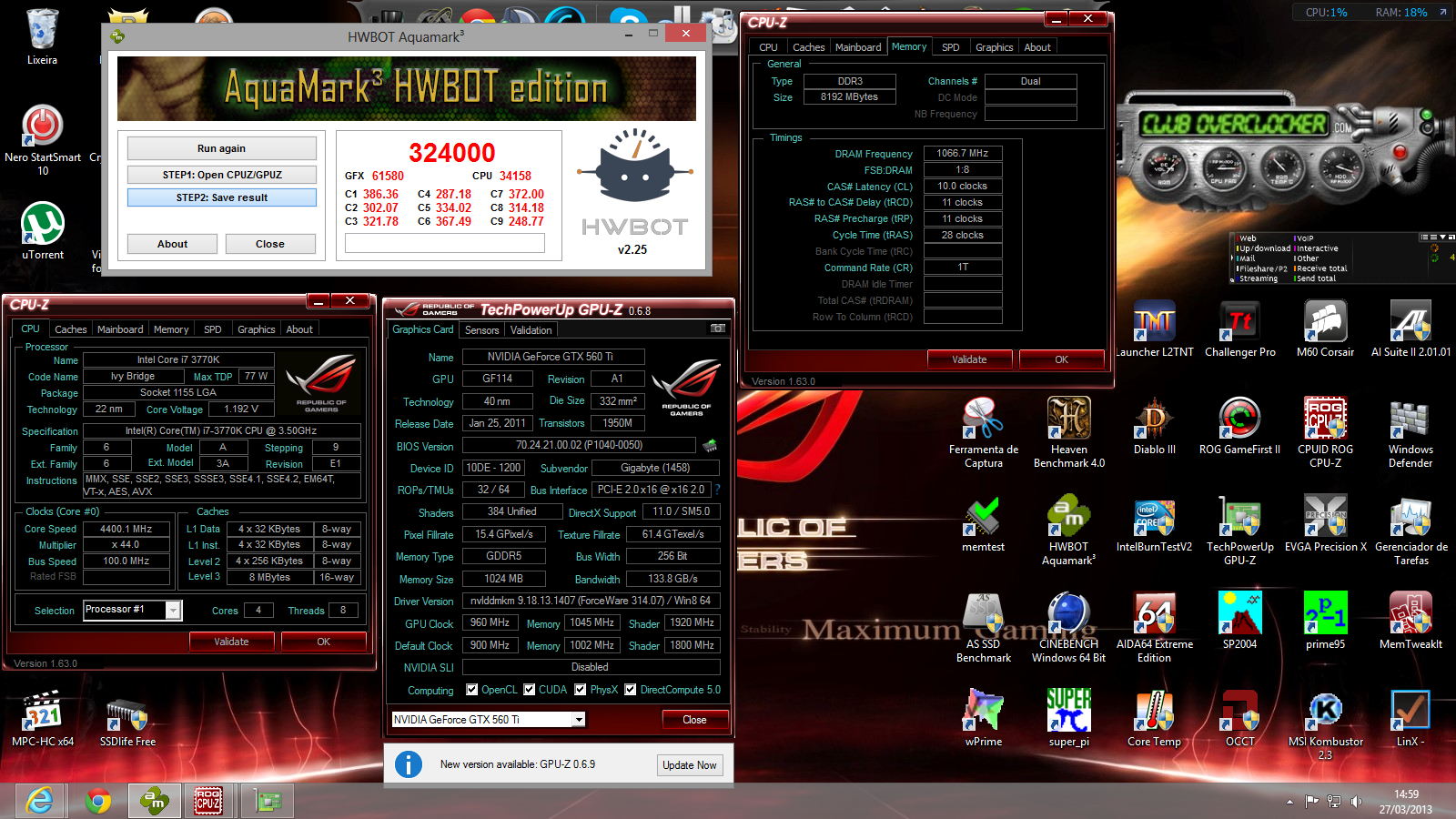Open the Heaven Benchmark 4.0 desktop icon
This screenshot has width=1456, height=819.
click(1069, 432)
